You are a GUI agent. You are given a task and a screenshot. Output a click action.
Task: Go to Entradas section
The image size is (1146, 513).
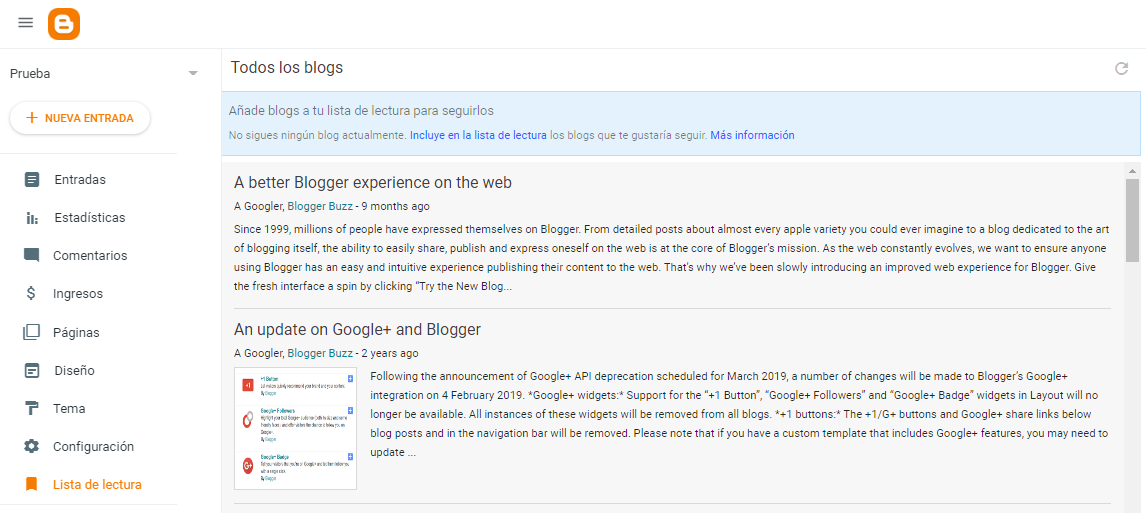click(x=80, y=179)
